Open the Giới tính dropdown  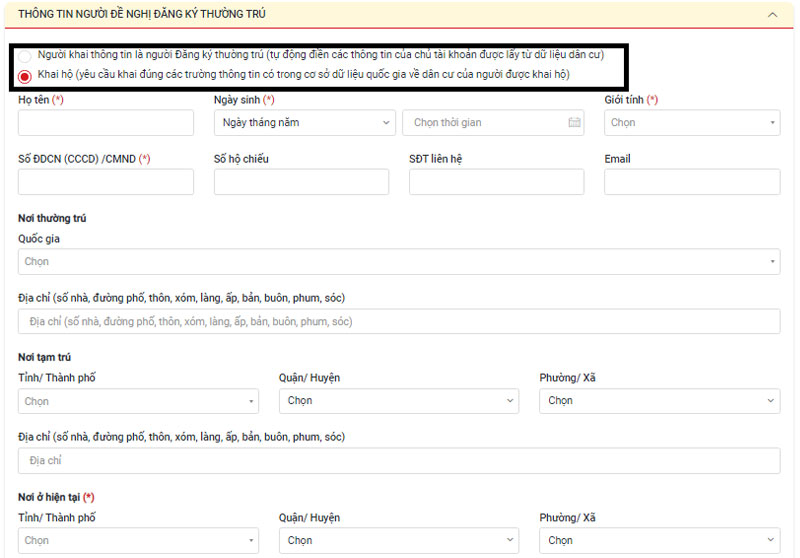tap(692, 123)
